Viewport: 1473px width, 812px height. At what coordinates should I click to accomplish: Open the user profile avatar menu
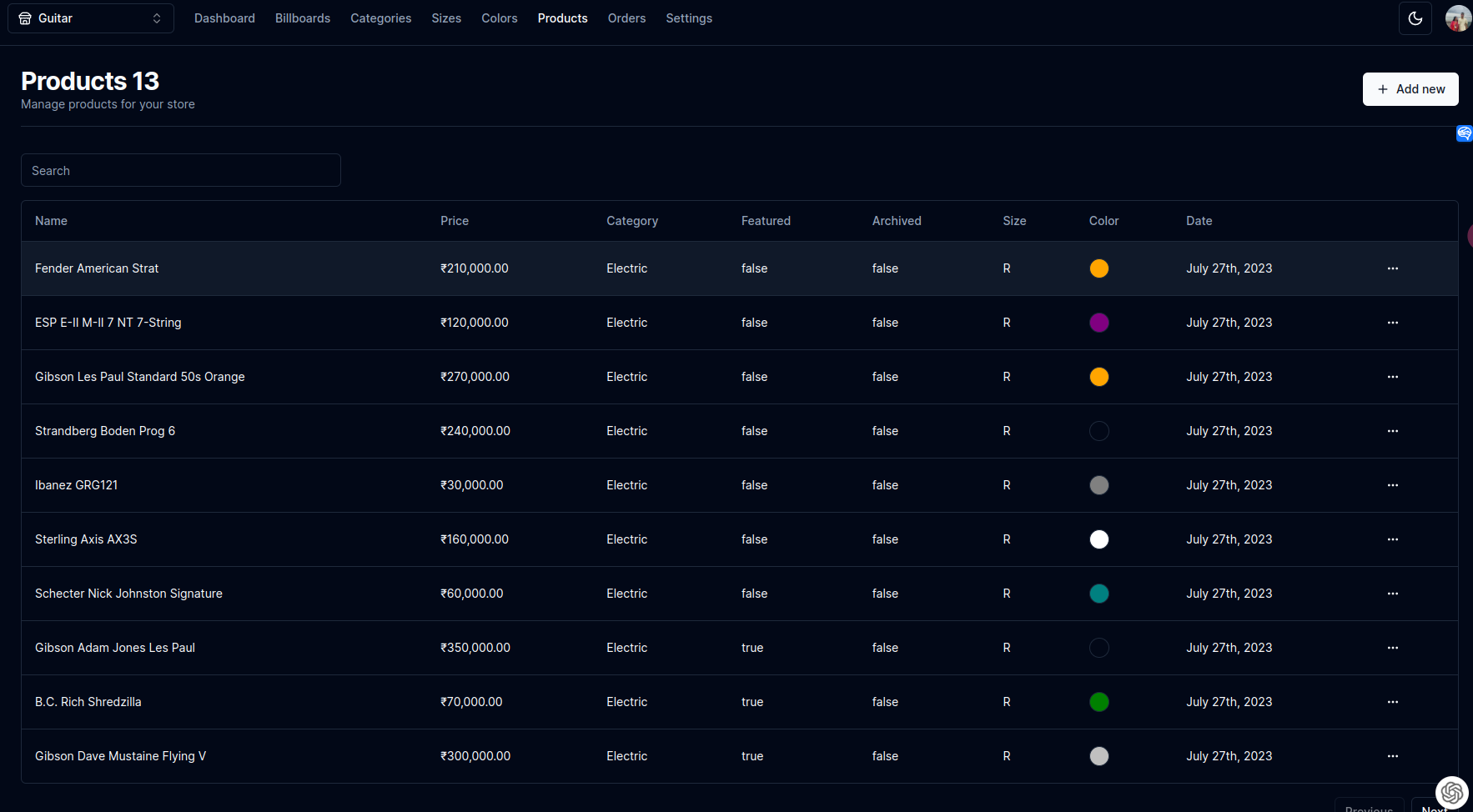pyautogui.click(x=1458, y=18)
